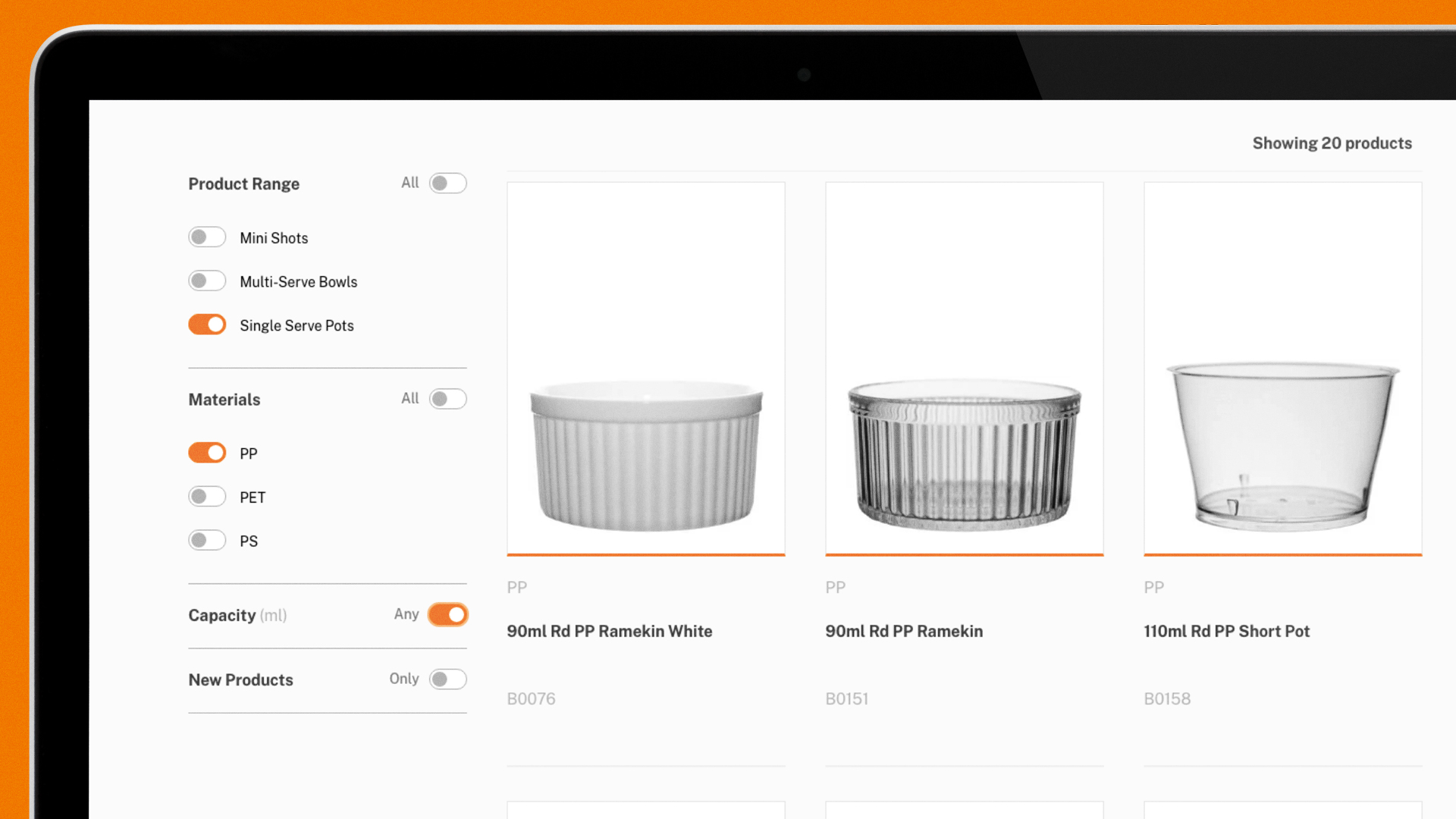Image resolution: width=1456 pixels, height=819 pixels.
Task: Toggle the Materials All switch
Action: coord(447,399)
